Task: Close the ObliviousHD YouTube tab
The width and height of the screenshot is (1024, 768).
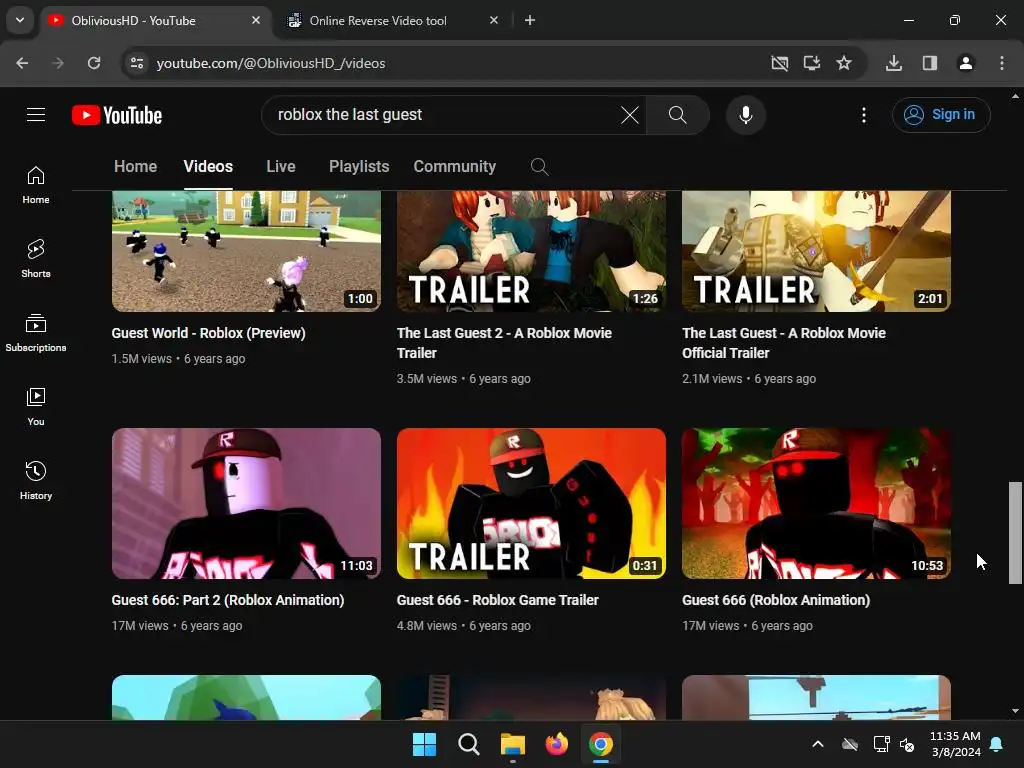Action: (x=256, y=20)
